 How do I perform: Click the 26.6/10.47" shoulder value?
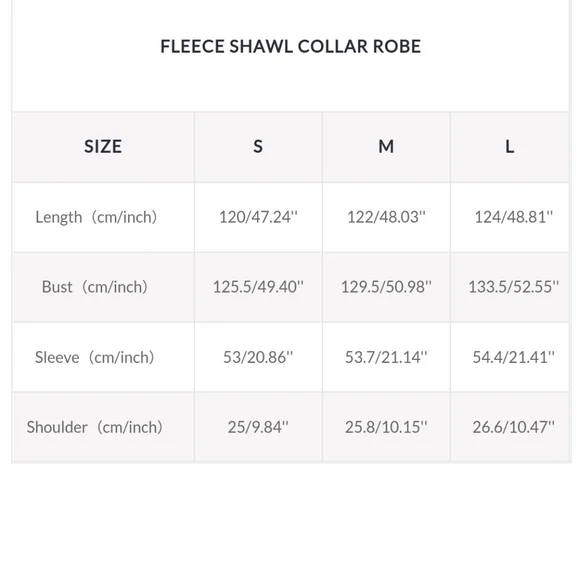(x=513, y=427)
